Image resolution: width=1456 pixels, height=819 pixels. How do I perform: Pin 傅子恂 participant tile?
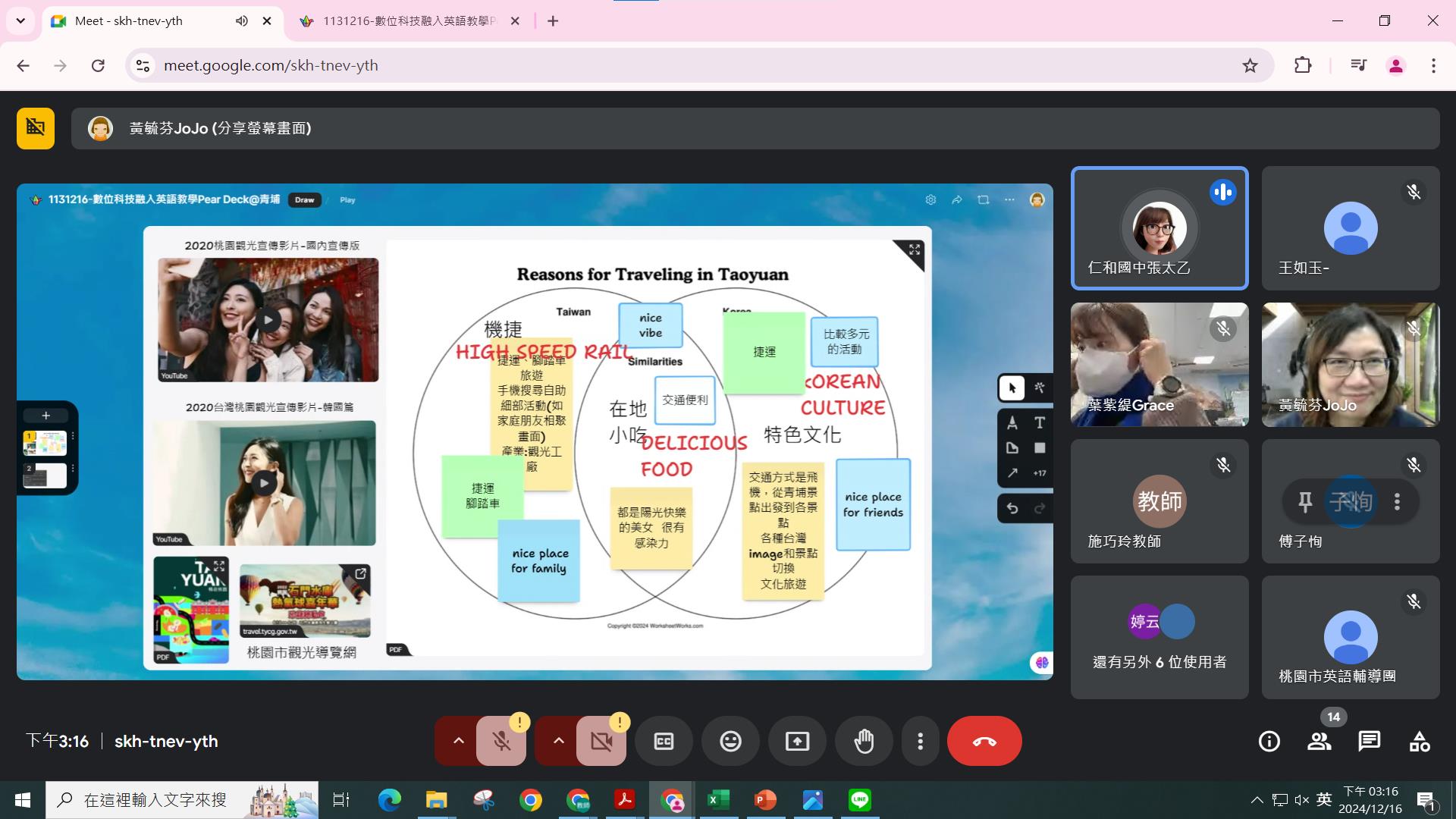[1305, 501]
